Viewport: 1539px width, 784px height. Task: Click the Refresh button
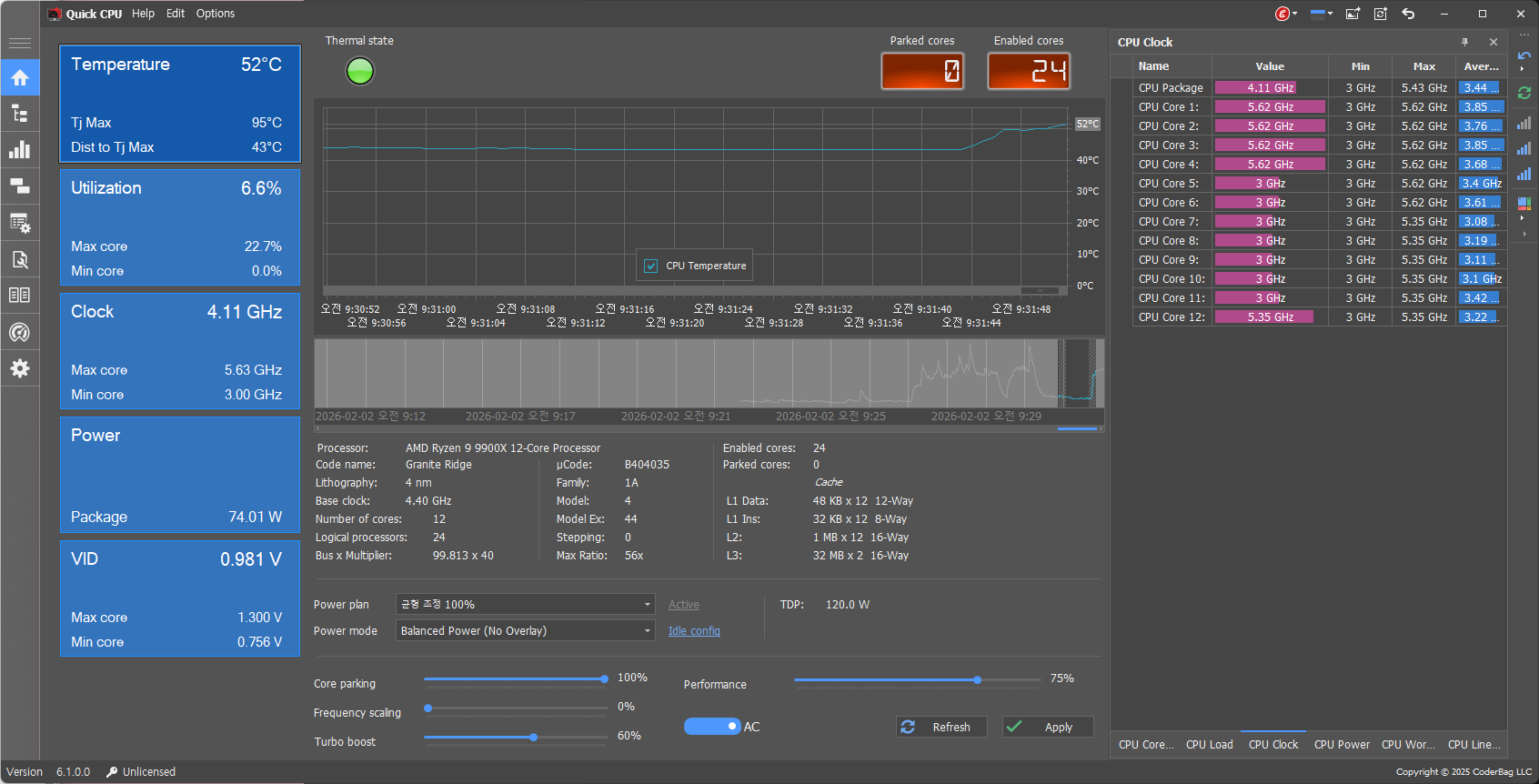(941, 727)
